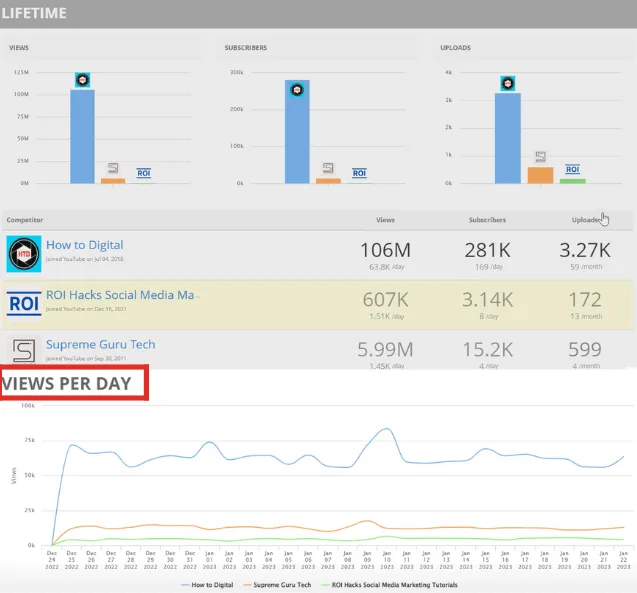Open the Supreme Guru Tech channel link

pos(100,344)
